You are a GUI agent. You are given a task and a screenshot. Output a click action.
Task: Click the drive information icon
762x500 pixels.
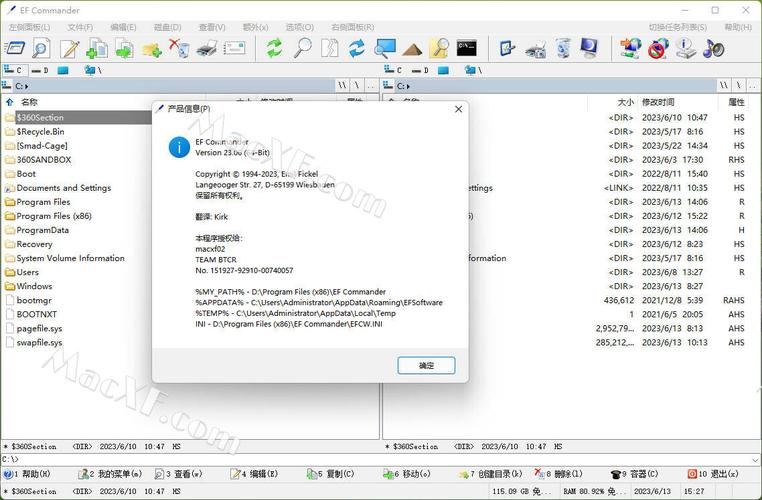pyautogui.click(x=685, y=49)
